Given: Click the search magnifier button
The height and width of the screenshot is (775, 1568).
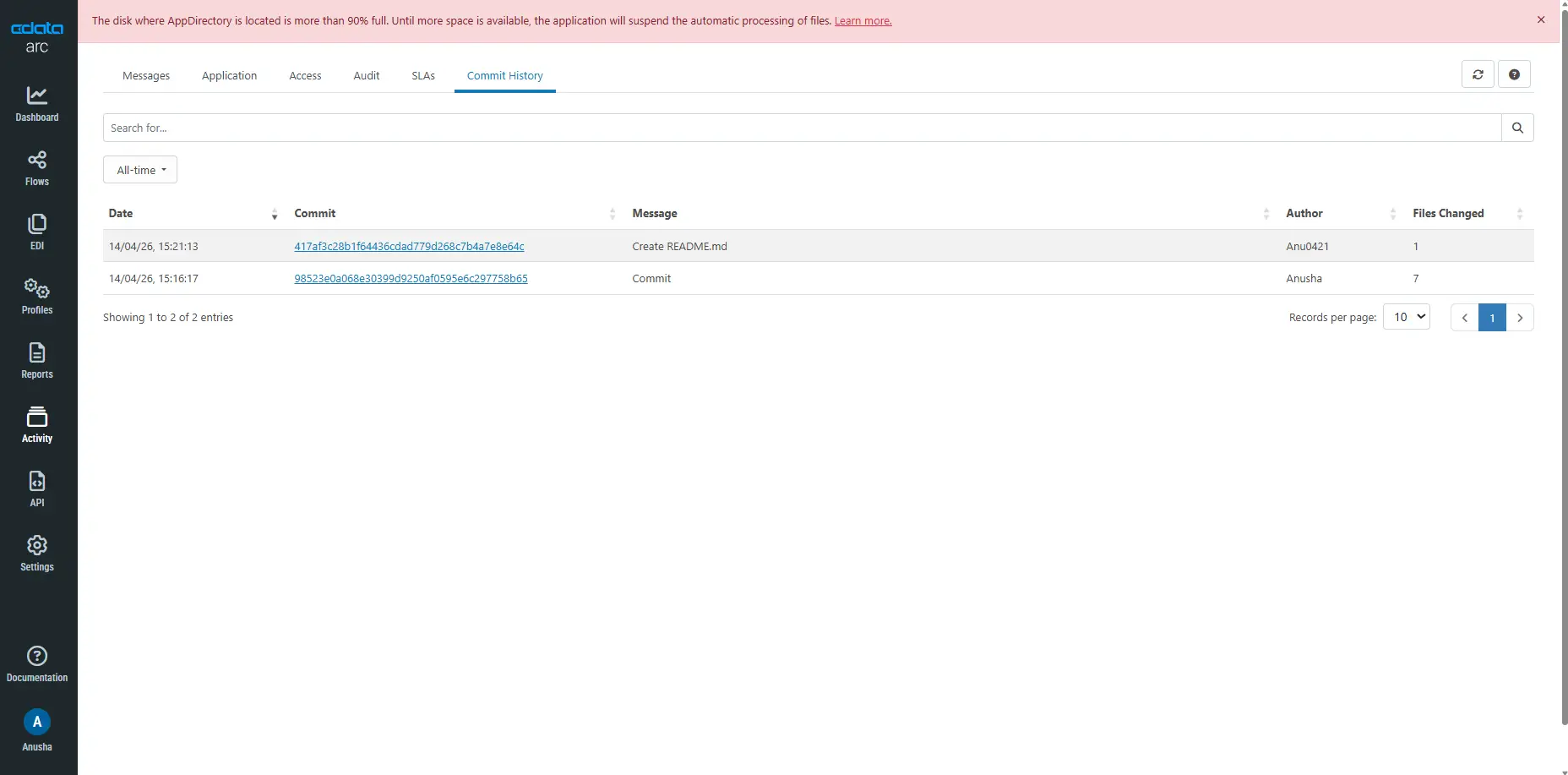Looking at the screenshot, I should point(1517,128).
